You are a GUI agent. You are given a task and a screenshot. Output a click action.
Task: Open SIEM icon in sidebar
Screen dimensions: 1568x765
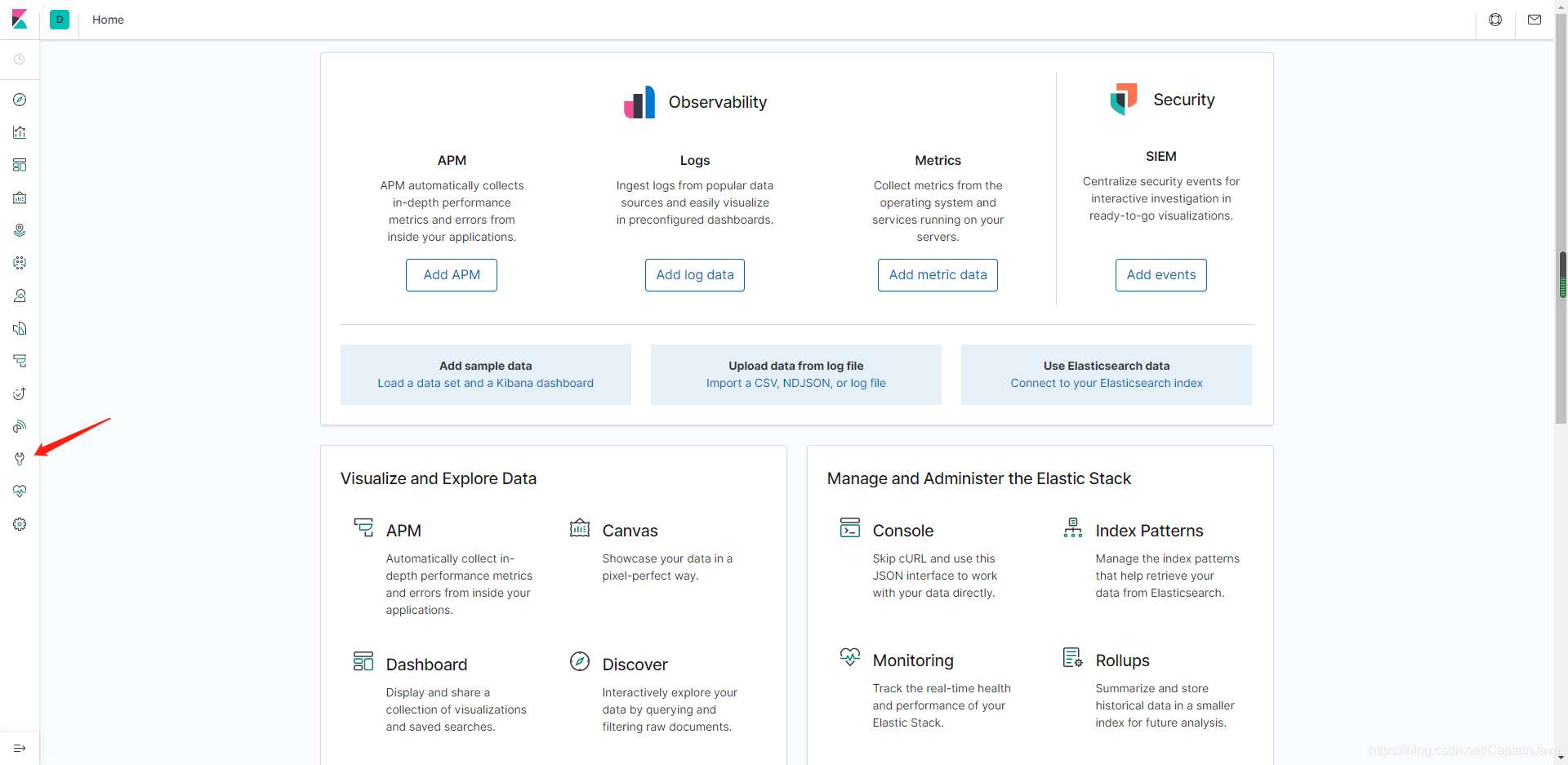click(20, 426)
